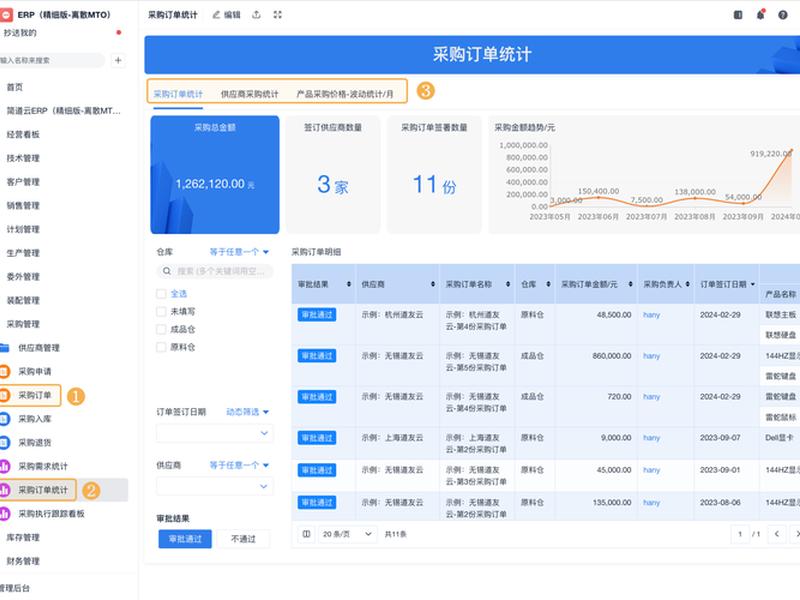The width and height of the screenshot is (800, 600).
Task: Open 经营看板 in the sidebar
Action: click(x=23, y=134)
